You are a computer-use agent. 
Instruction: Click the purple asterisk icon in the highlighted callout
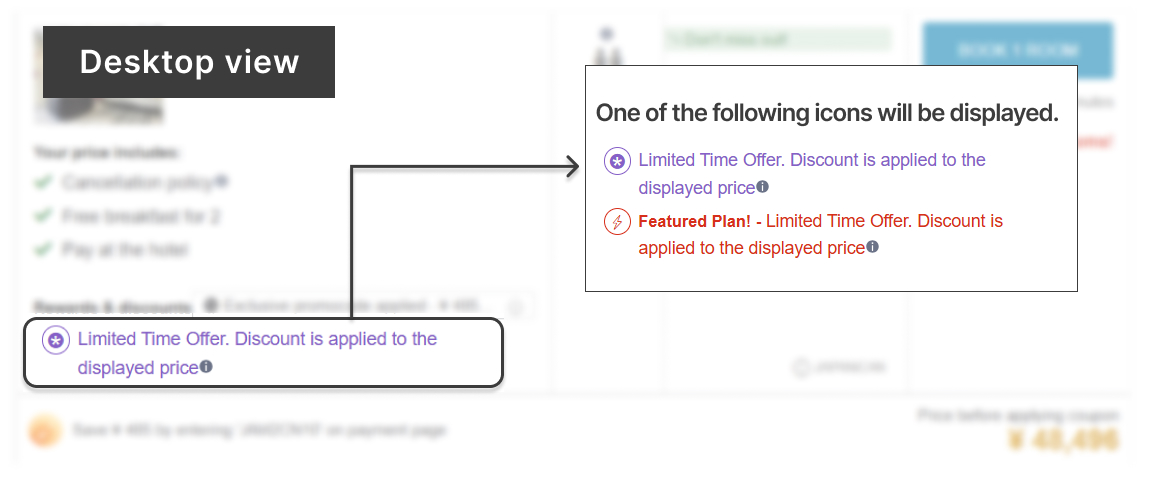(56, 341)
